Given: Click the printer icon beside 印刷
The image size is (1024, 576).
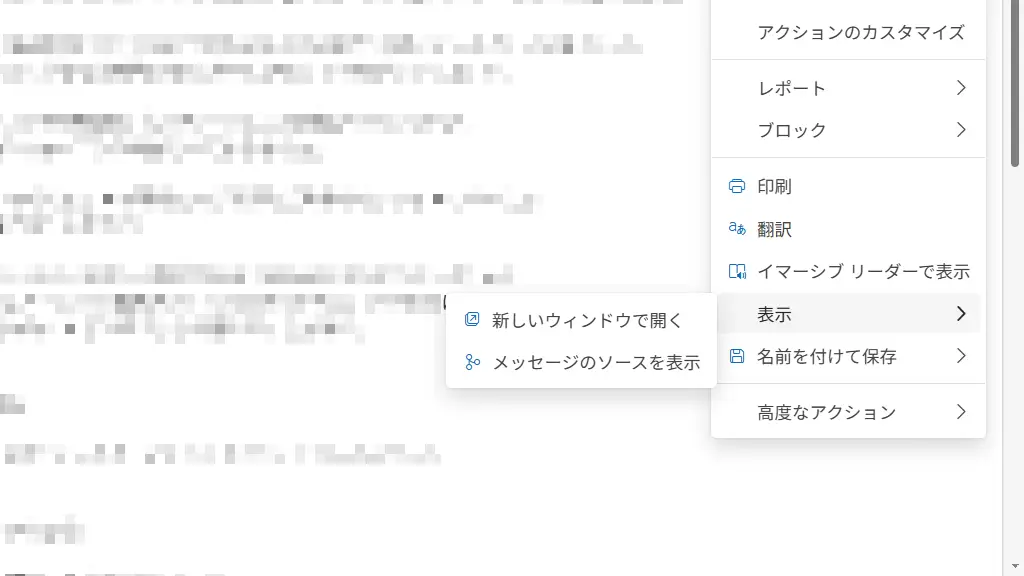Looking at the screenshot, I should [x=737, y=186].
